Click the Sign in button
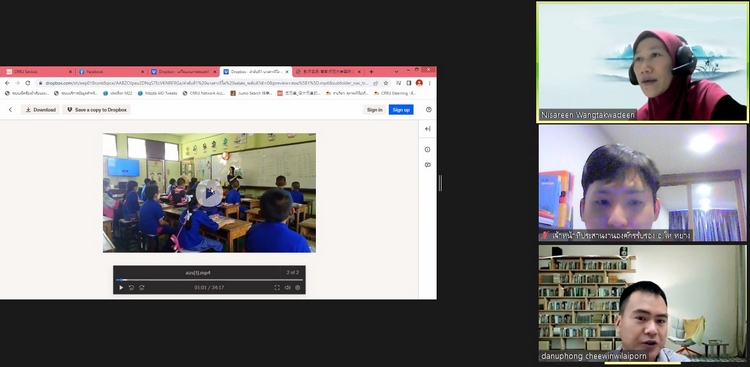The height and width of the screenshot is (367, 750). pos(375,110)
